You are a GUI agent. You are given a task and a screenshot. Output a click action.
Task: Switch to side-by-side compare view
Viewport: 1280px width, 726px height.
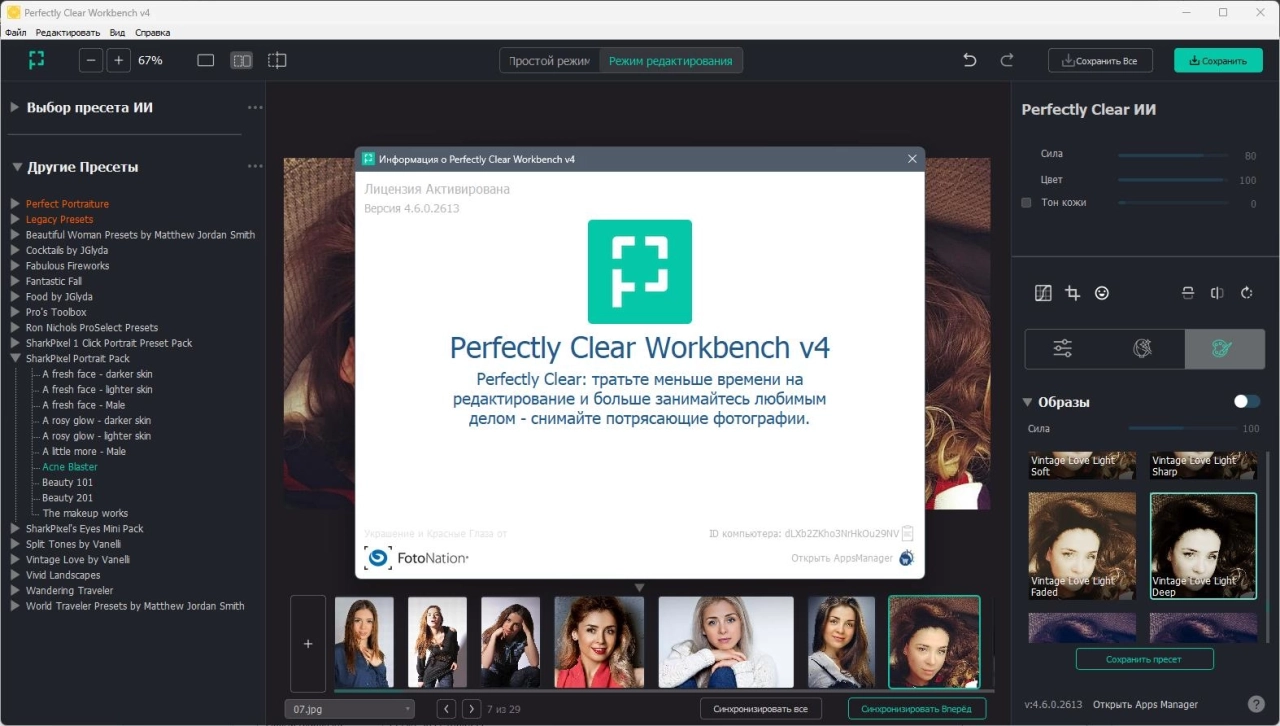click(x=242, y=60)
